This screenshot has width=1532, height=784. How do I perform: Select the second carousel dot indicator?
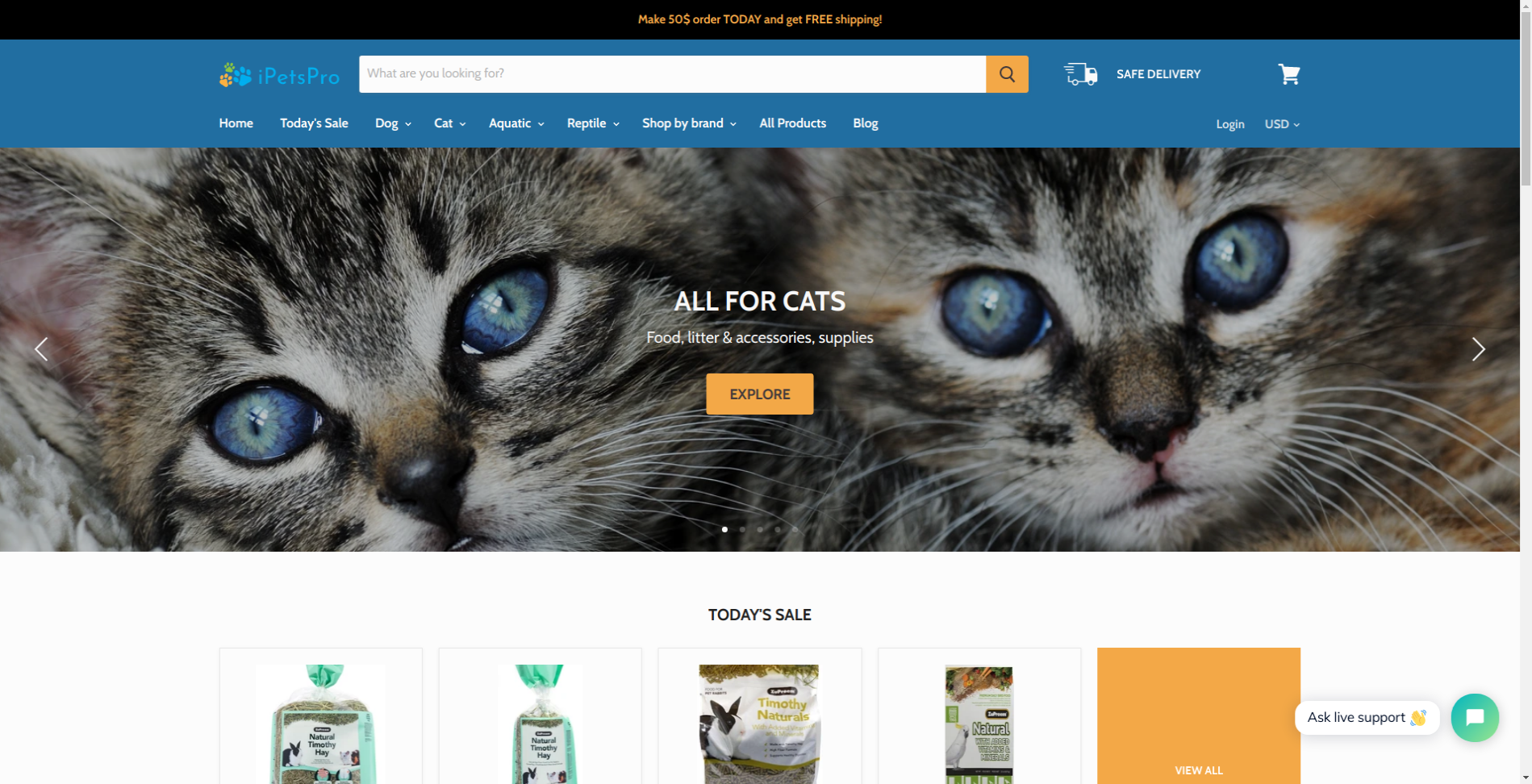[742, 529]
